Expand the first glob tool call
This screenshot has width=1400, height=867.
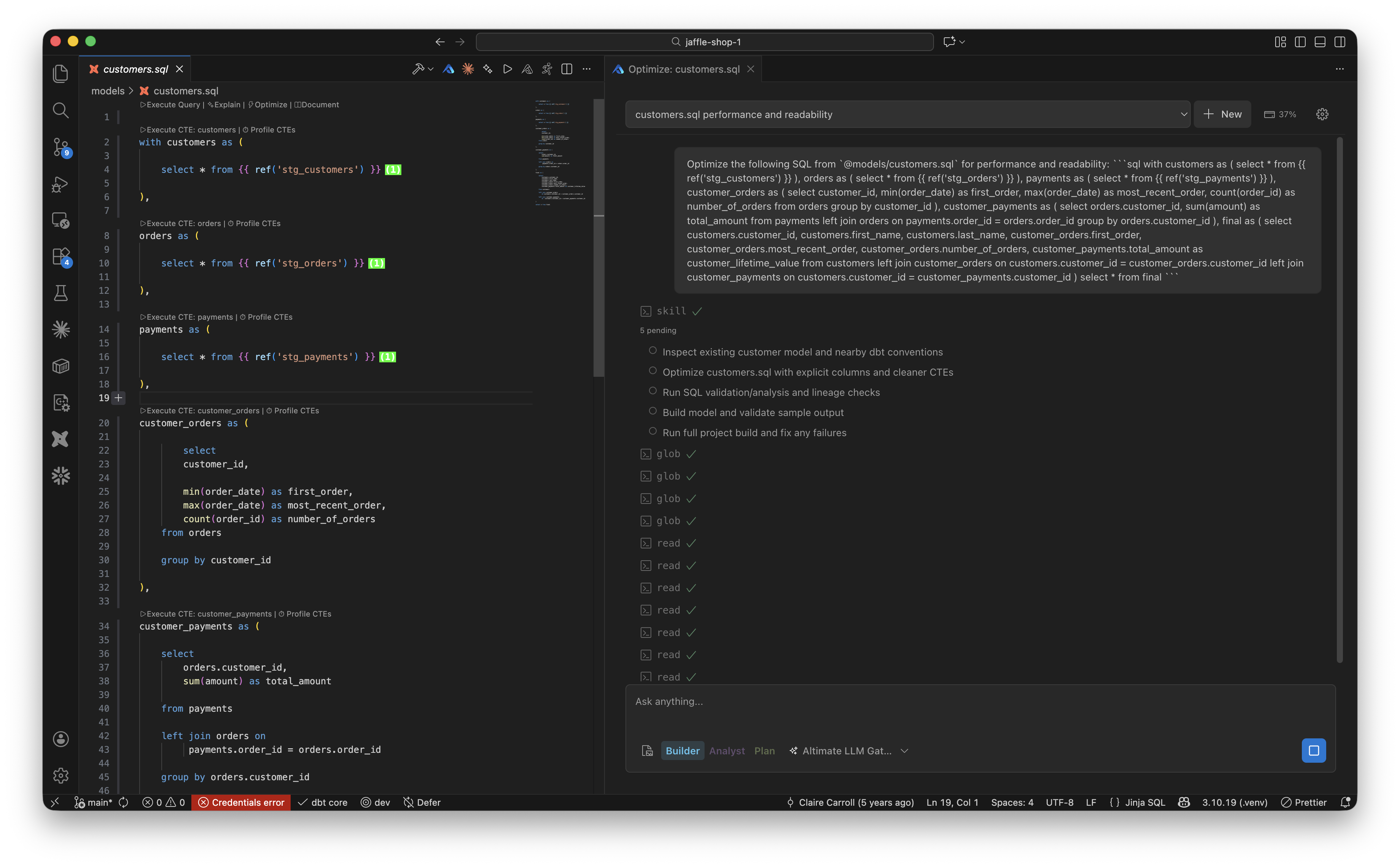pos(668,454)
